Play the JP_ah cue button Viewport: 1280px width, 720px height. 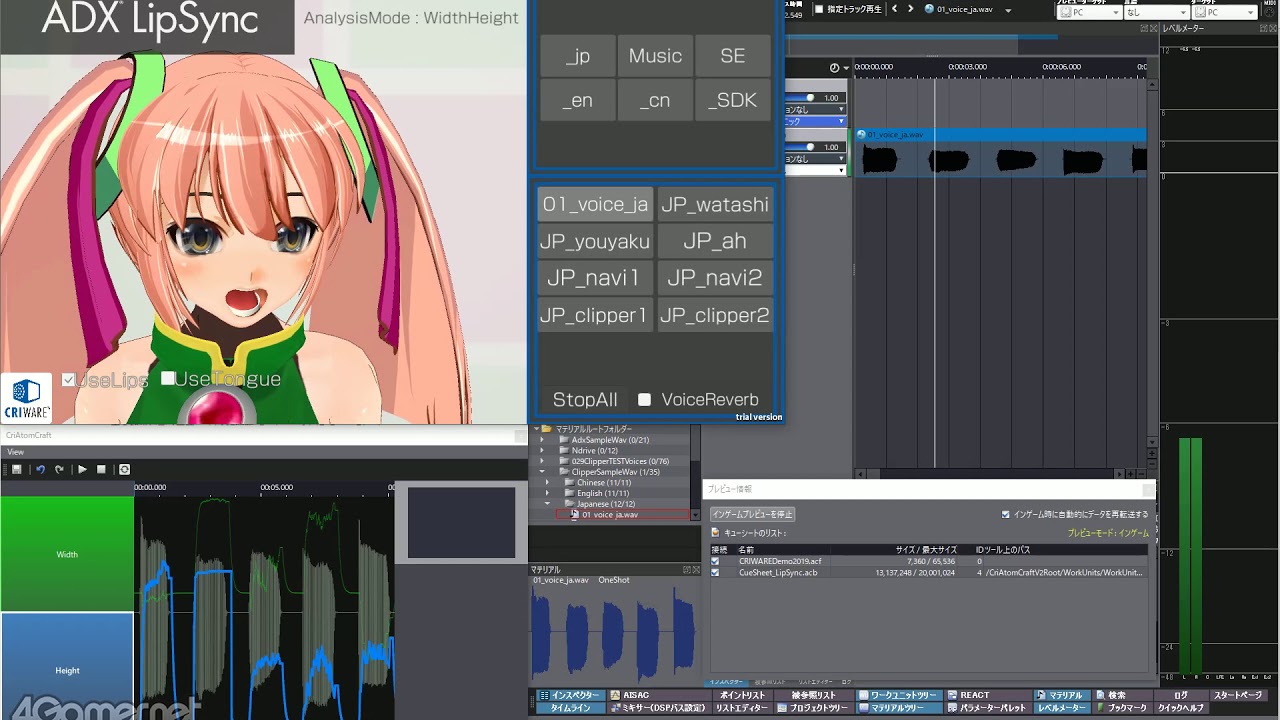[x=715, y=241]
